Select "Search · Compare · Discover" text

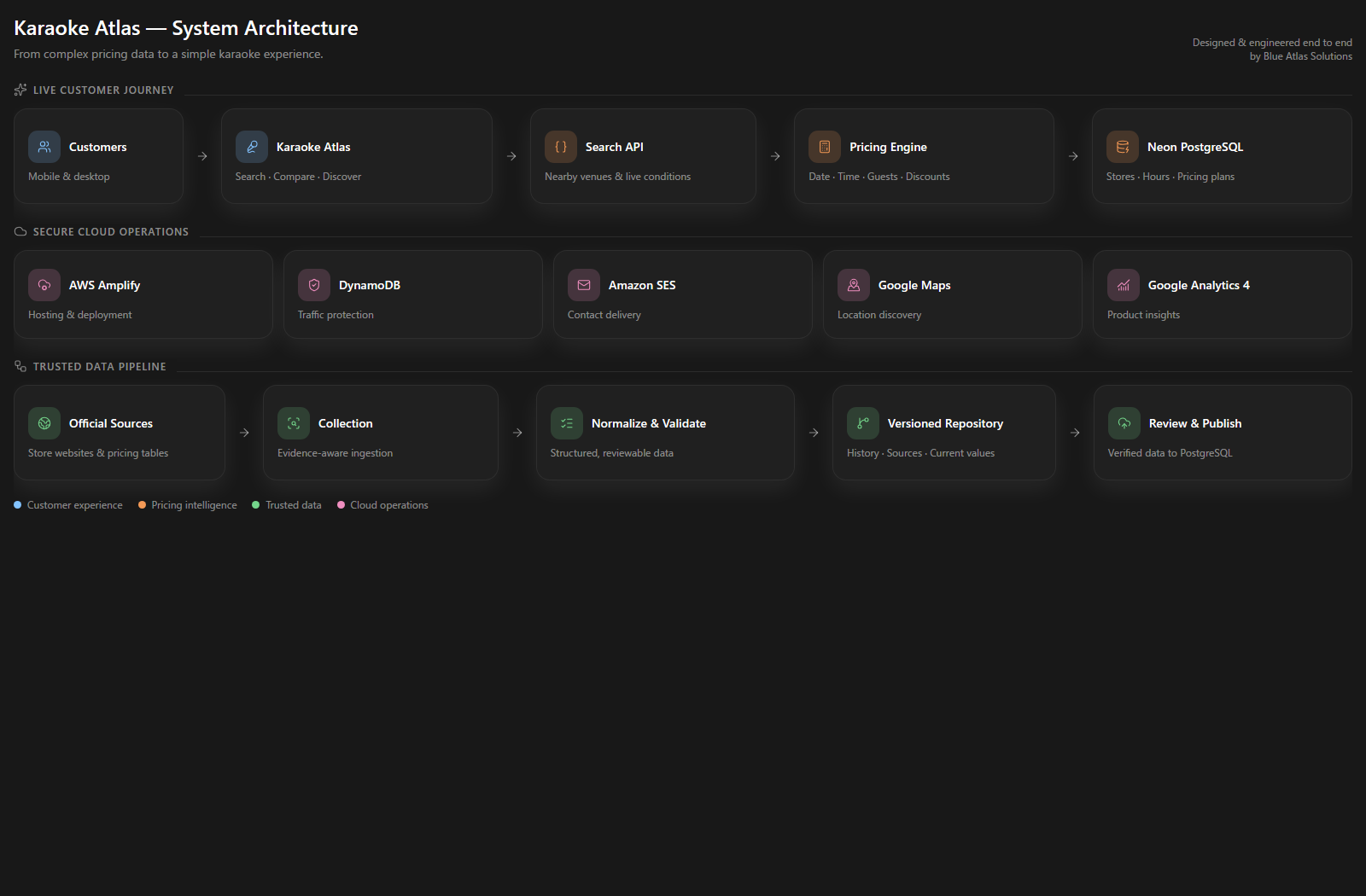point(298,177)
